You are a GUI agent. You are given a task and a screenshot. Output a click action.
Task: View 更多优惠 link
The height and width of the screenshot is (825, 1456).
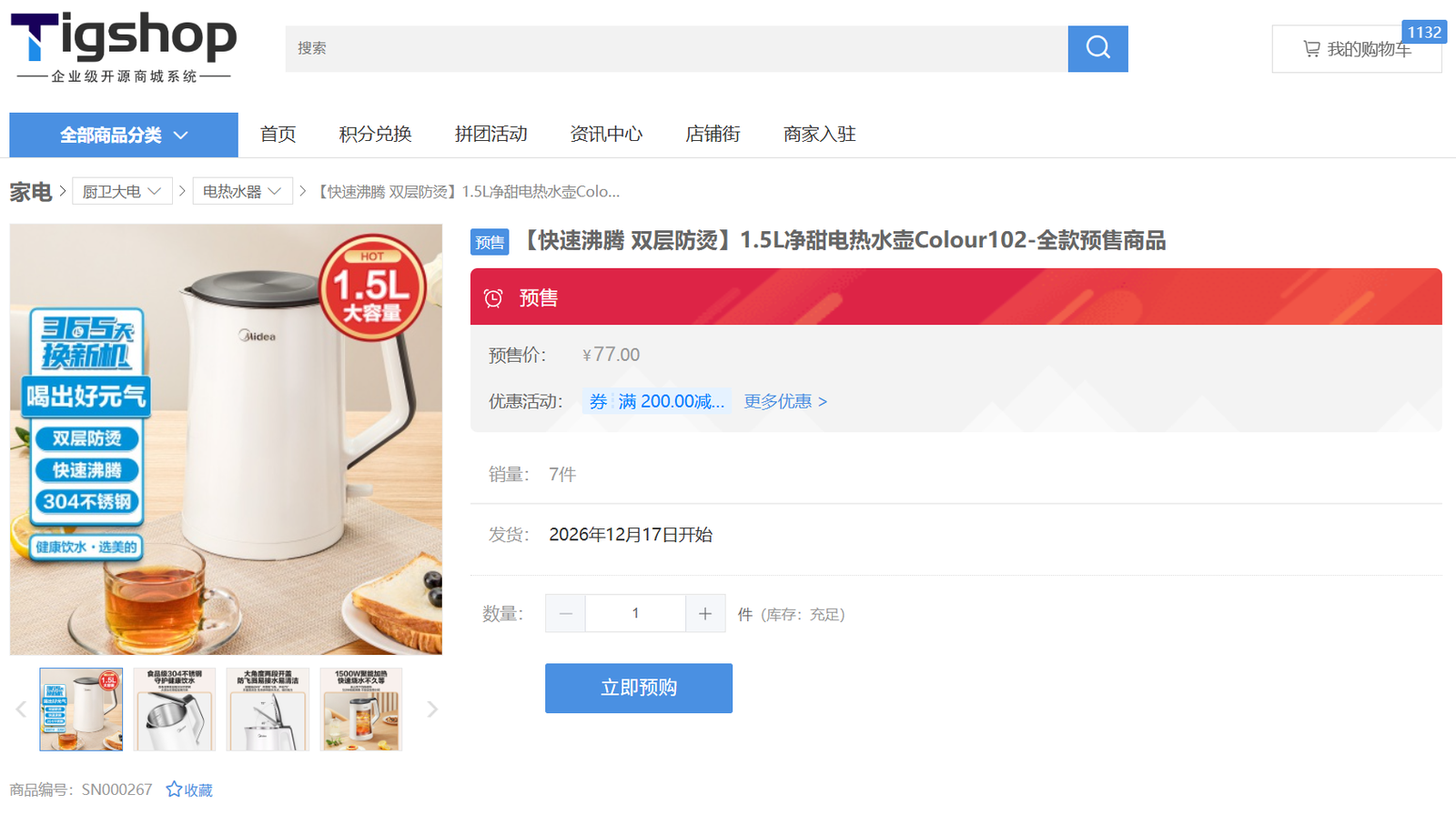click(784, 401)
